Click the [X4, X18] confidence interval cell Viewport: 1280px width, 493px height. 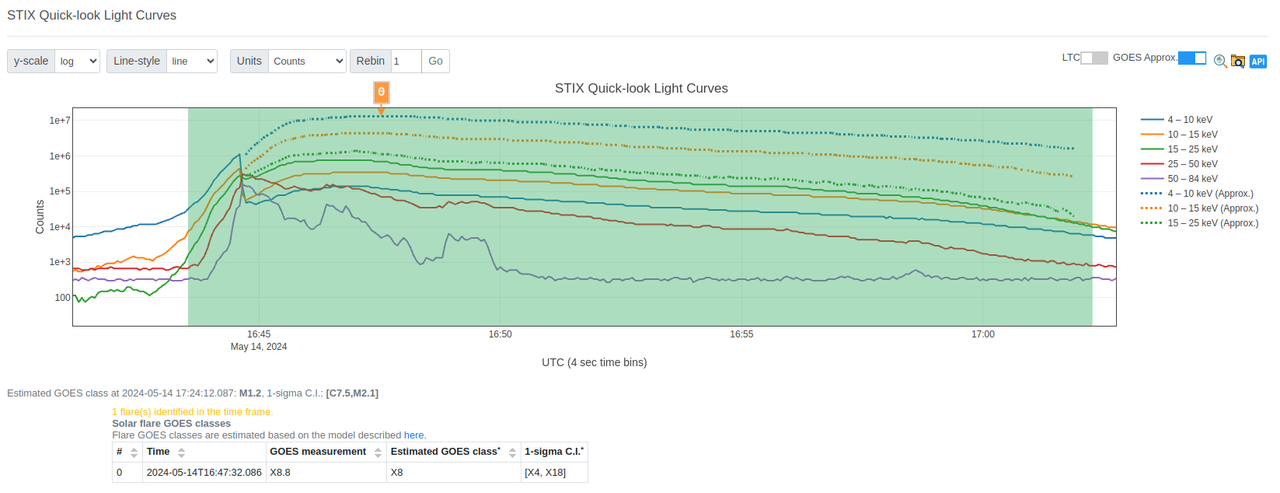[x=553, y=472]
